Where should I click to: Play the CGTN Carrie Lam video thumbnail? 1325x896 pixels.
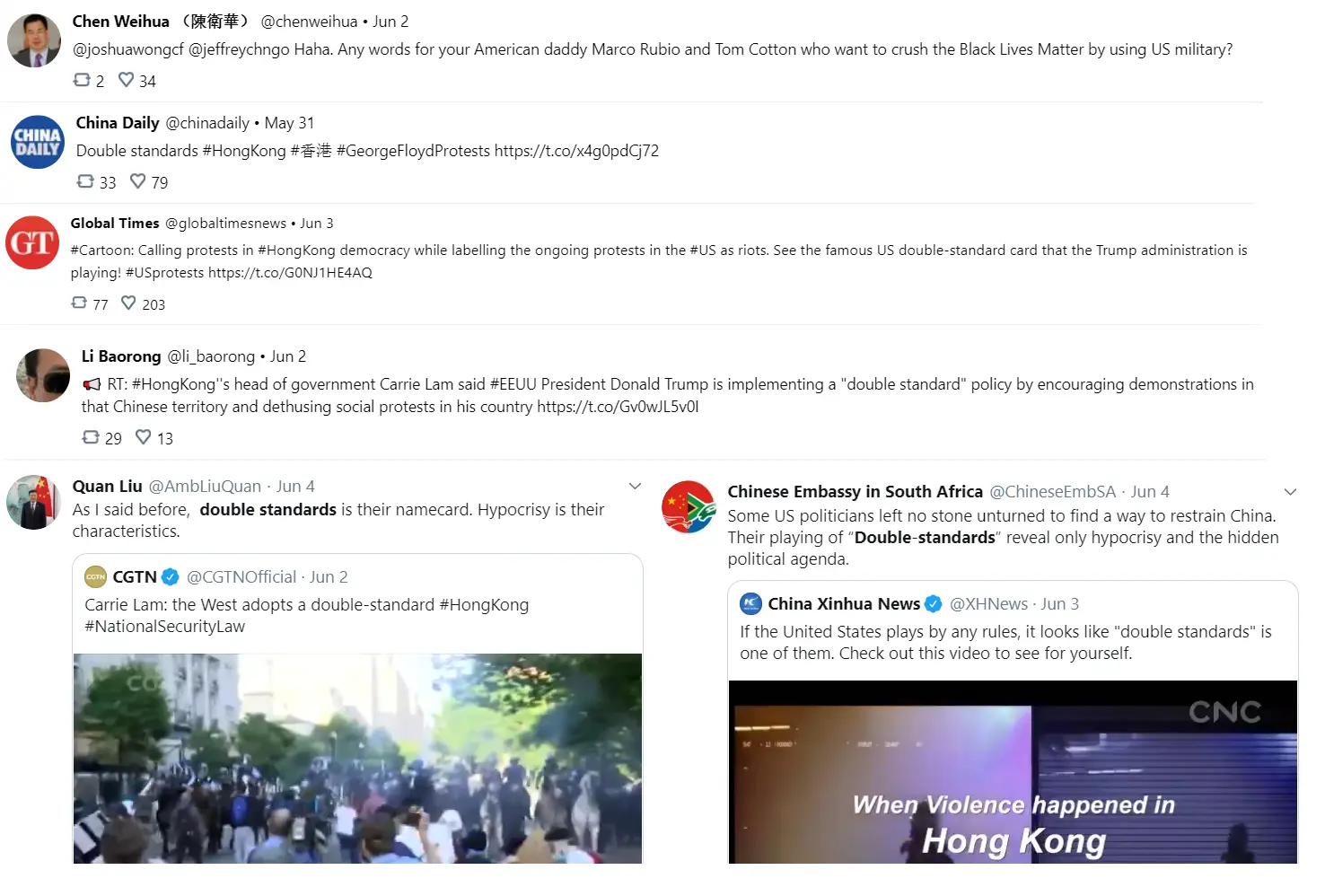pos(357,759)
